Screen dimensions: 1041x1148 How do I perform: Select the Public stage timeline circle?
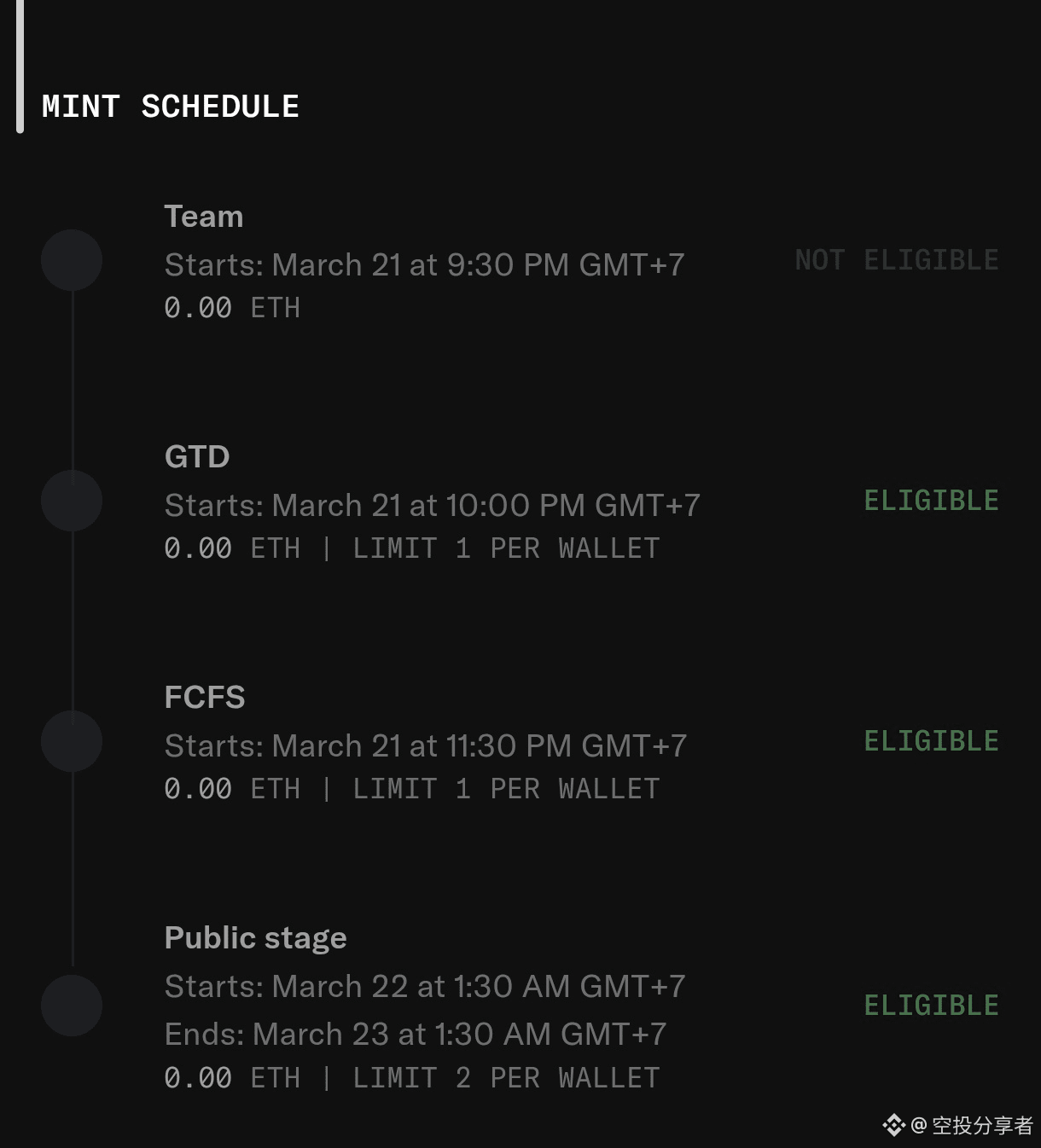click(x=72, y=1006)
